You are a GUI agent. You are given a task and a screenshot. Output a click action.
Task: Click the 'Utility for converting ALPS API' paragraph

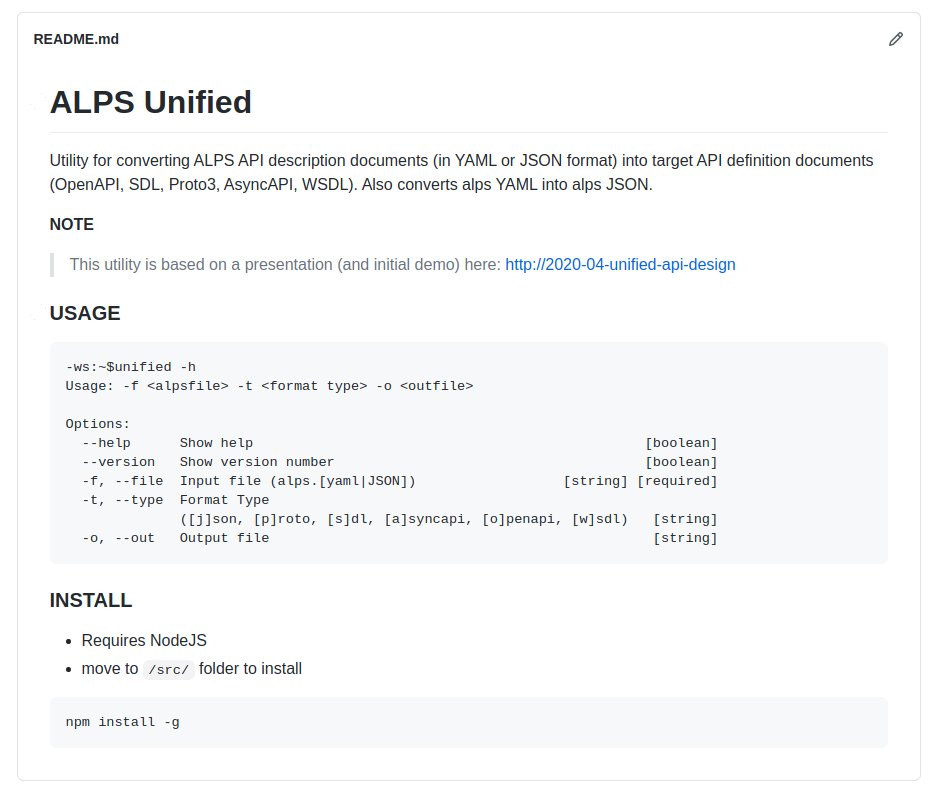tap(461, 172)
